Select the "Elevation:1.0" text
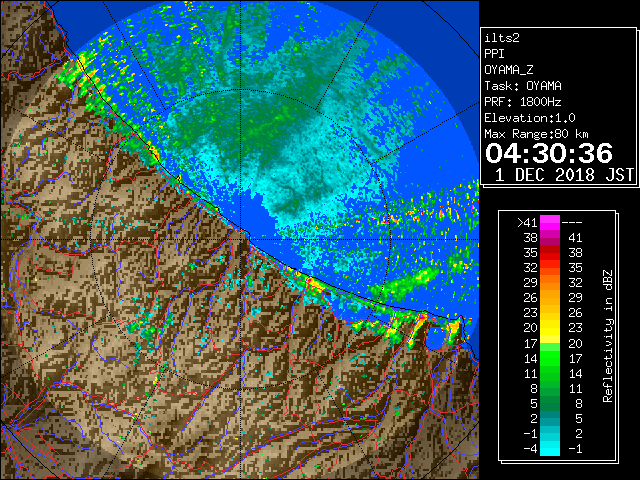640x480 pixels. click(x=530, y=118)
